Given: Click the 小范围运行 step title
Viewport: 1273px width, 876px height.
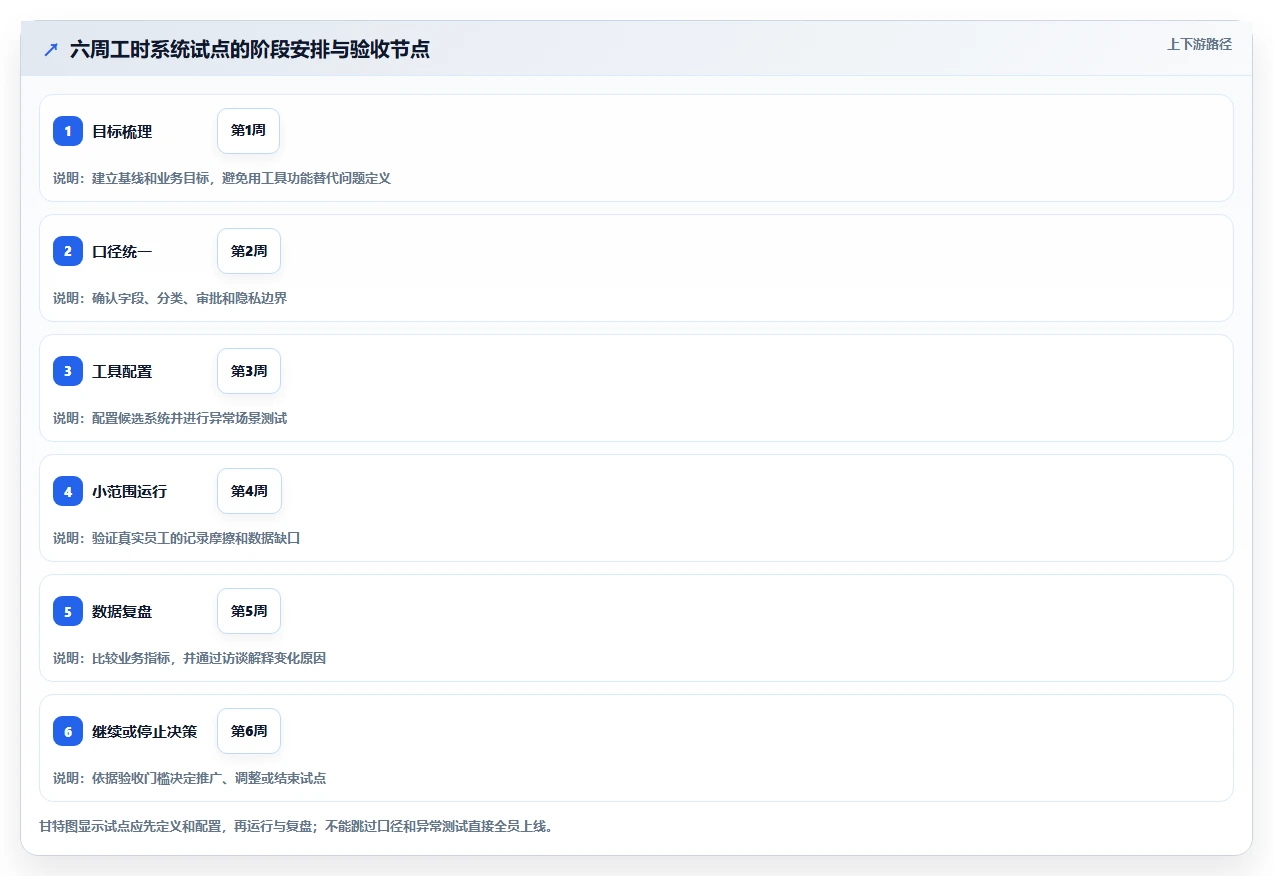Looking at the screenshot, I should click(130, 491).
